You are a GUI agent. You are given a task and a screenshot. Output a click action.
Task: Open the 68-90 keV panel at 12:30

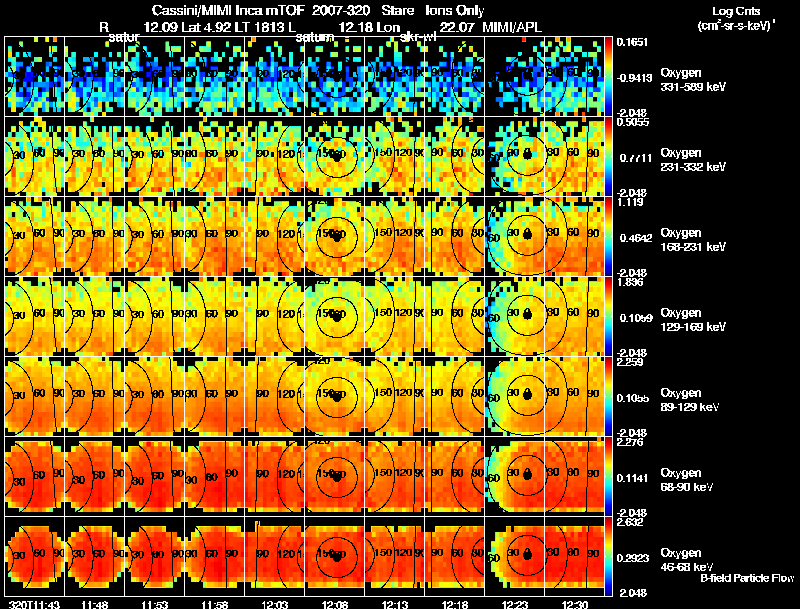coord(574,476)
